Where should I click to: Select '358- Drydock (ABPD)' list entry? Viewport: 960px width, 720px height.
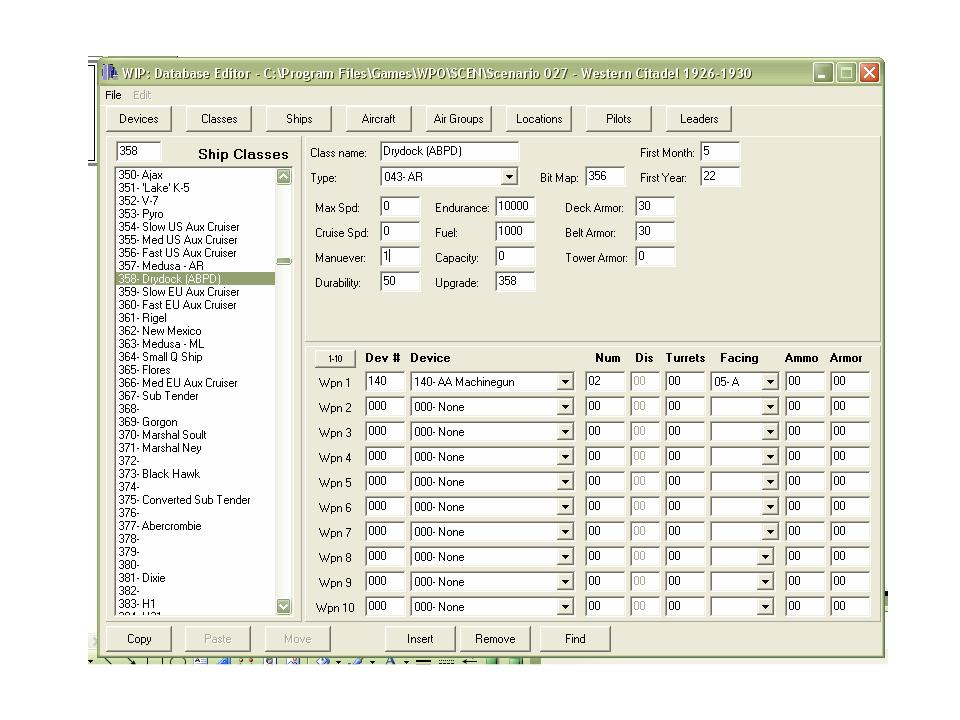pos(195,279)
